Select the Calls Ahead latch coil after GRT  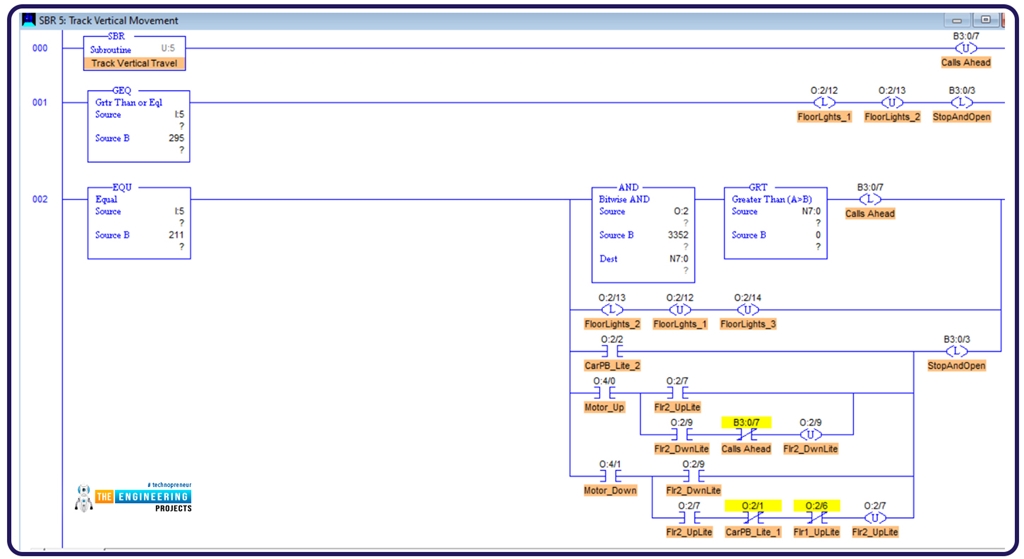870,200
